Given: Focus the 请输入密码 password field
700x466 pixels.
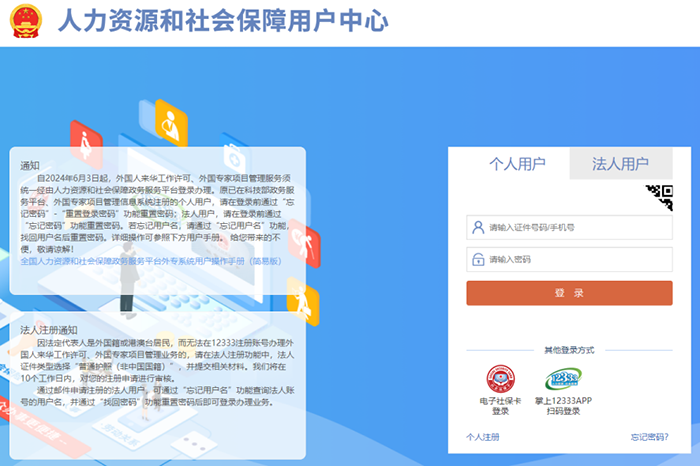Looking at the screenshot, I should pos(569,259).
